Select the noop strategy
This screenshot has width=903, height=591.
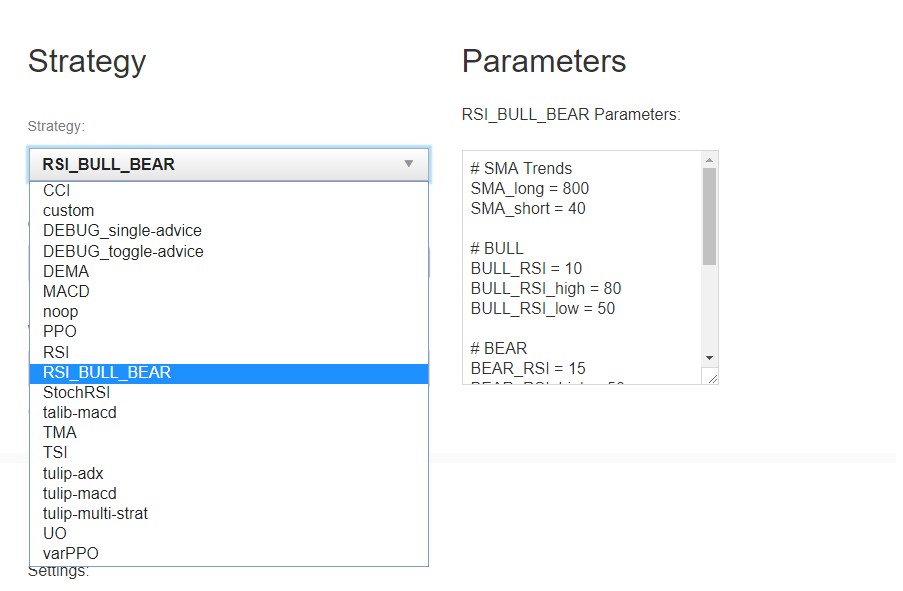coord(60,311)
